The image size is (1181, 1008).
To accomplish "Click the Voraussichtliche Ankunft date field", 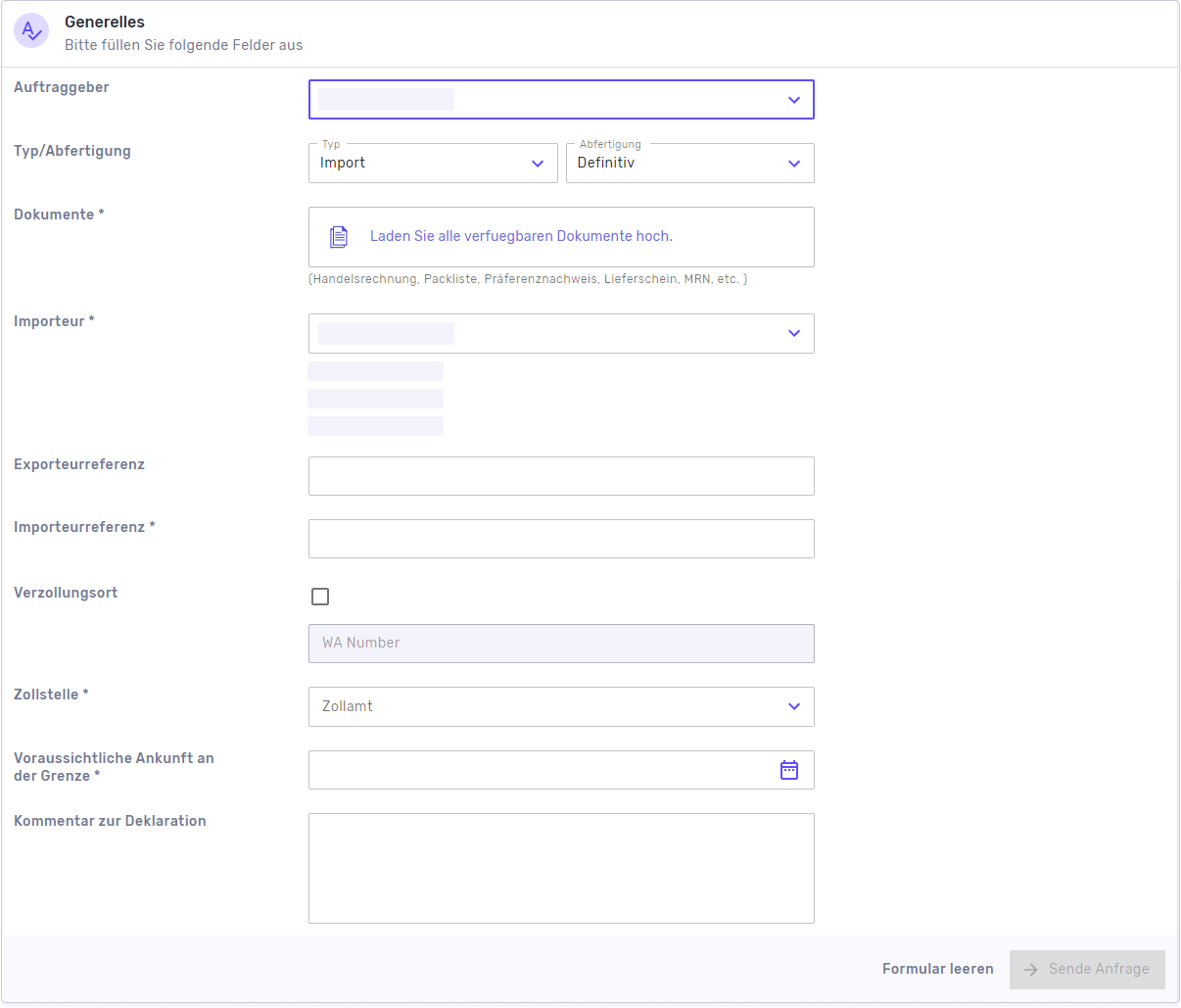I will coord(548,770).
